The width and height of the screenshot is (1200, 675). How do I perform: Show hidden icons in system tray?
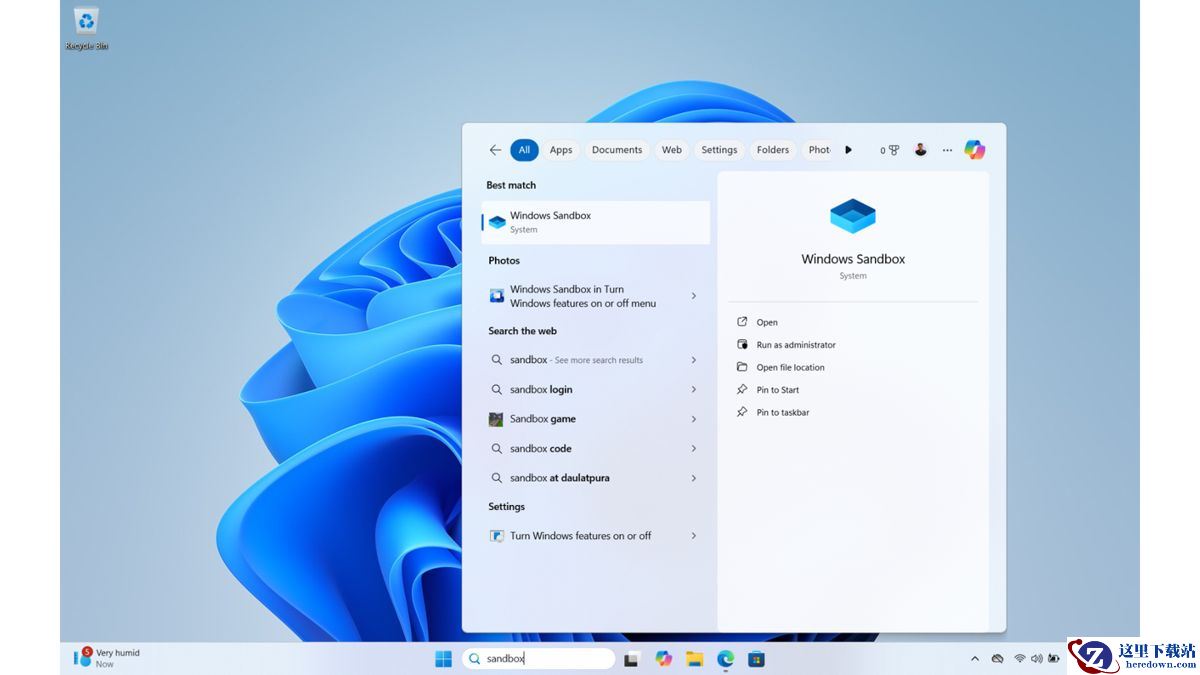(975, 658)
